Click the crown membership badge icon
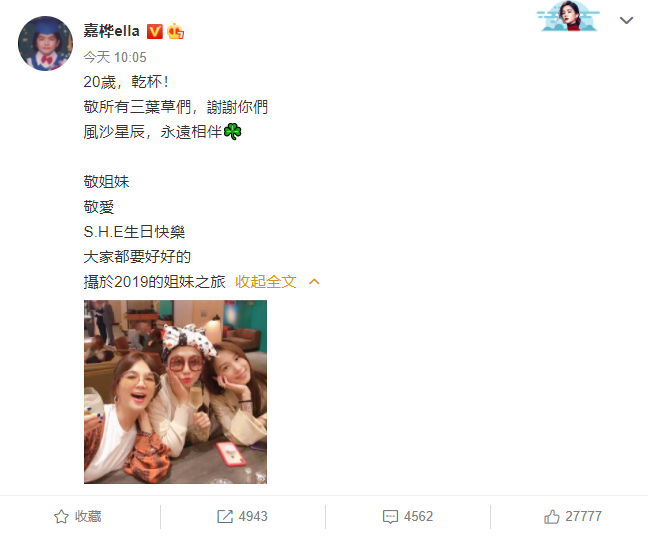This screenshot has height=537, width=648. (176, 31)
